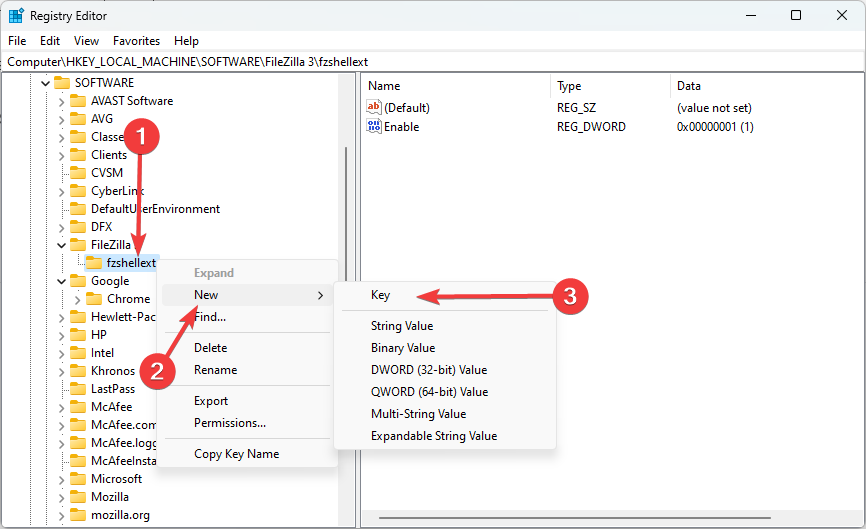Click the horizontal scrollbar in the values pane
This screenshot has height=529, width=866.
coord(574,518)
